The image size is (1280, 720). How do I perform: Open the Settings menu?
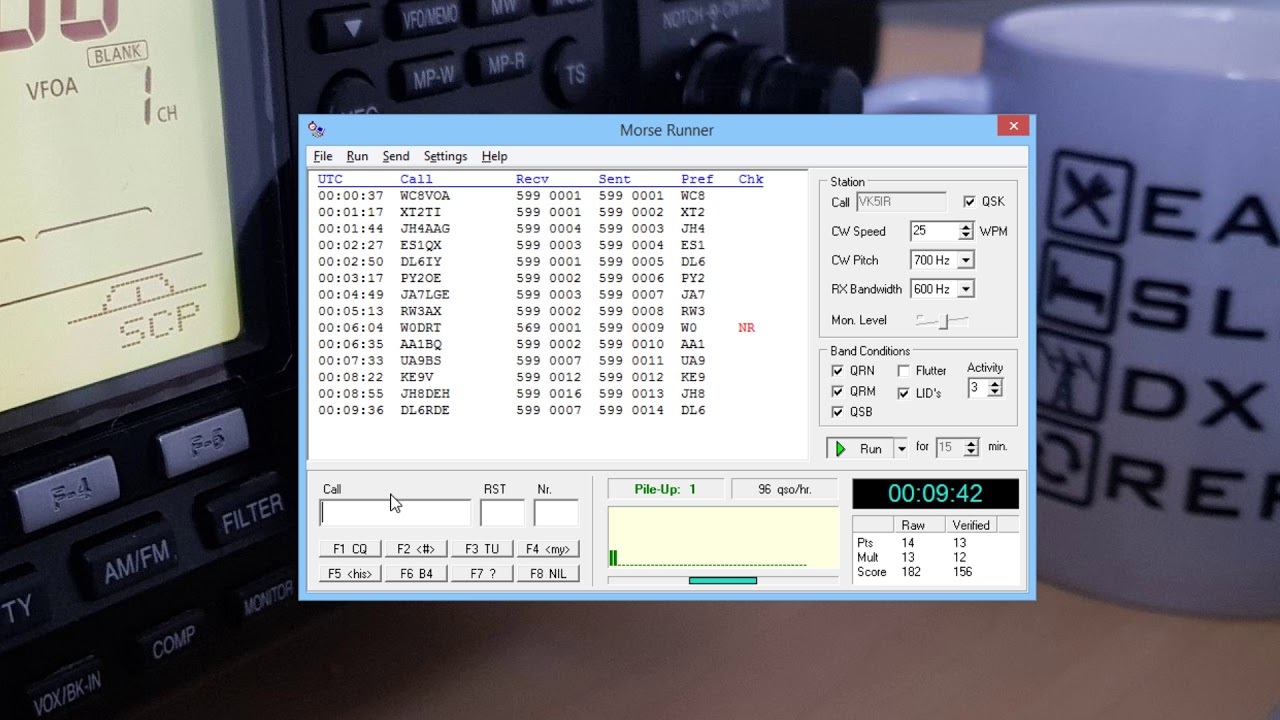point(445,156)
